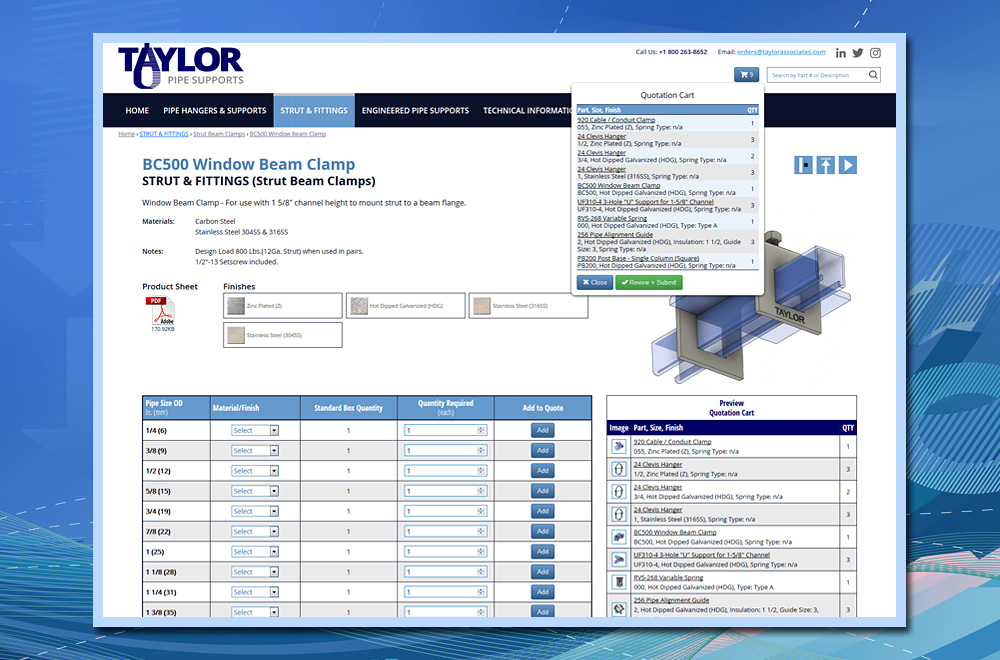Open Material/Finish dropdown for 5/8 (15) row
This screenshot has width=1000, height=660.
point(255,491)
